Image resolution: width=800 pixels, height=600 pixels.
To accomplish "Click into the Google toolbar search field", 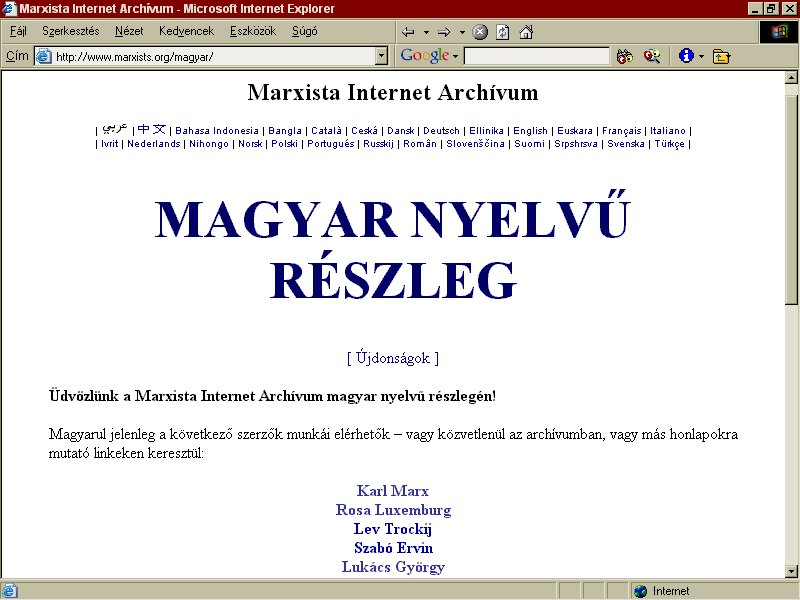I will [537, 56].
